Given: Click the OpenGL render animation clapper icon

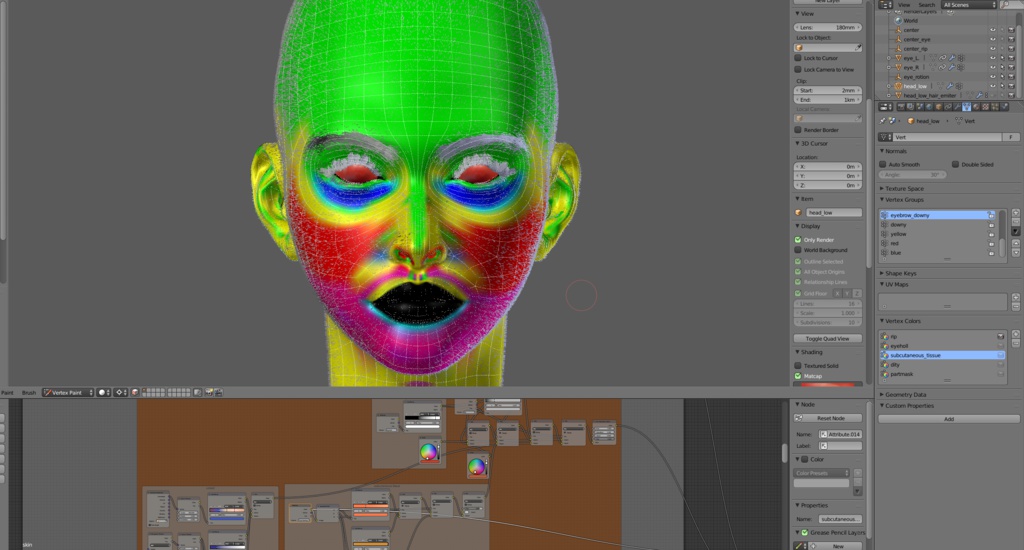Looking at the screenshot, I should [218, 393].
